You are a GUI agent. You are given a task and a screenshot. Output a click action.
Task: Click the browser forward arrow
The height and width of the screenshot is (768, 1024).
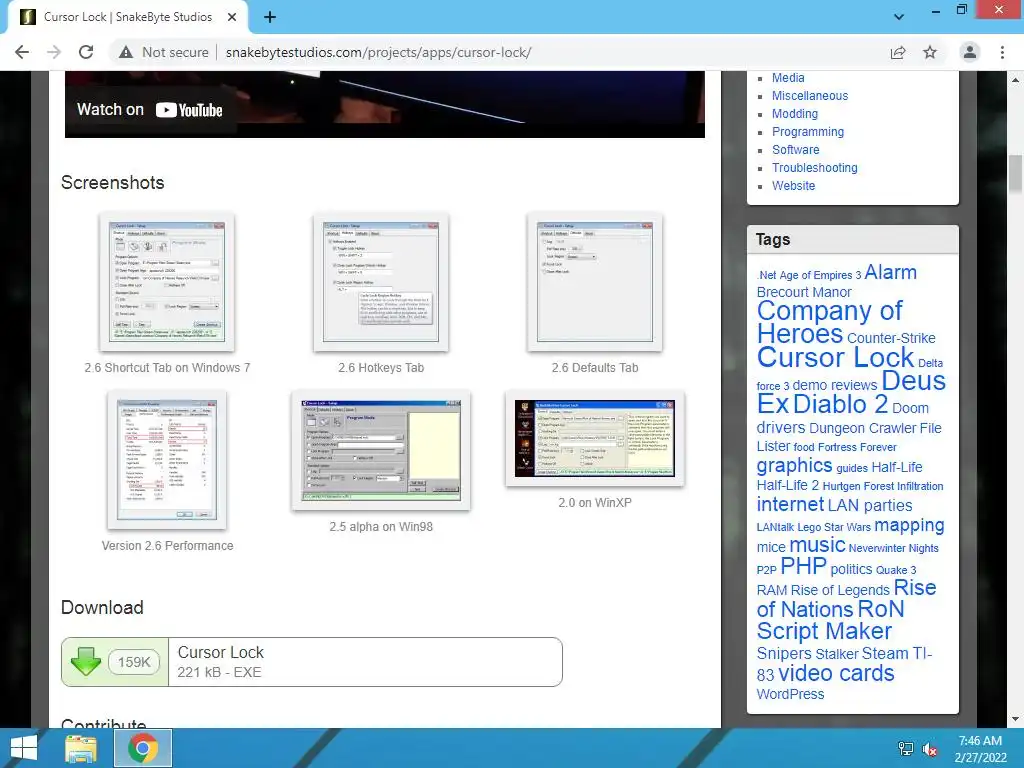pos(54,52)
